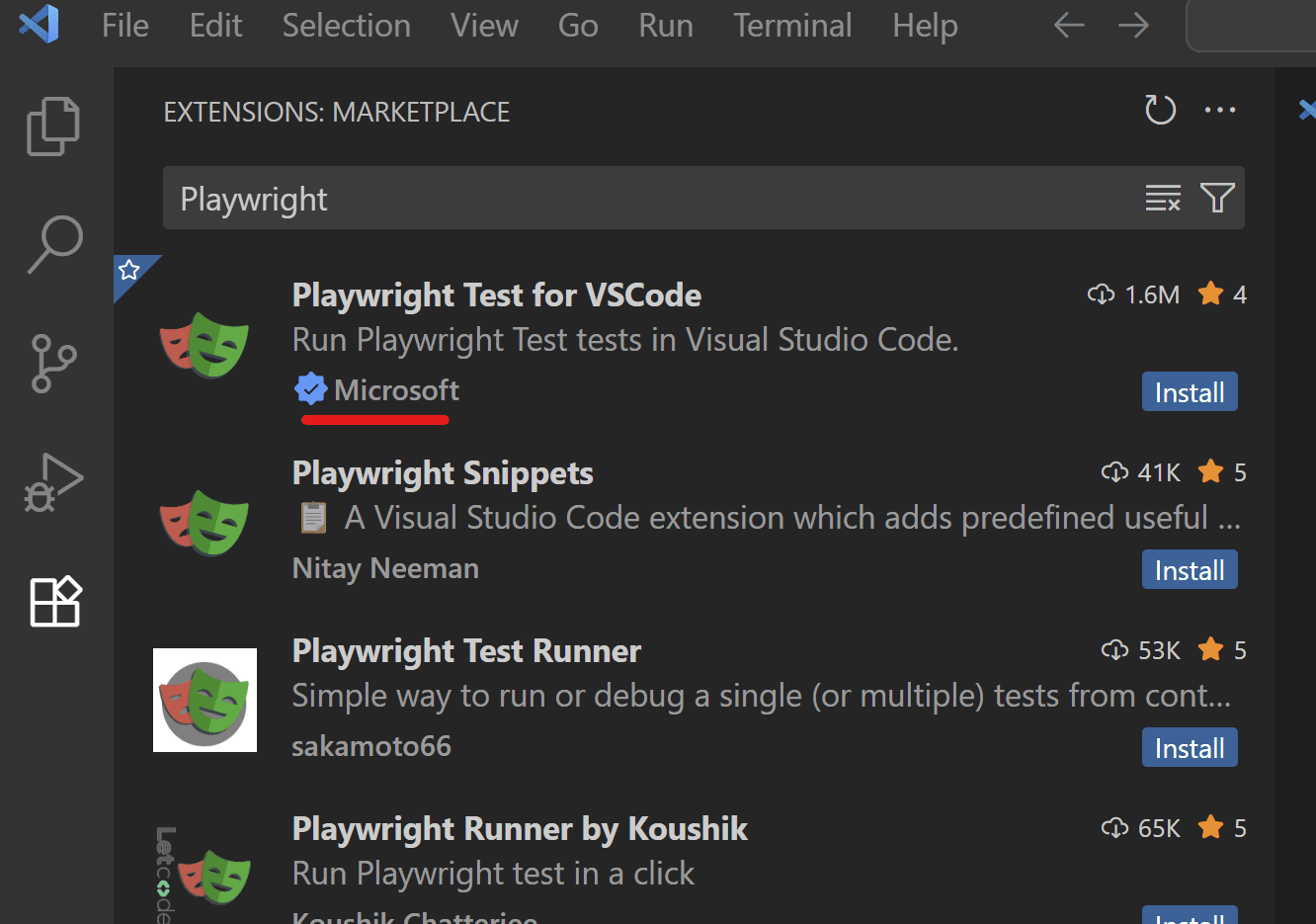The image size is (1316, 924).
Task: Install Playwright Snippets extension
Action: coord(1190,570)
